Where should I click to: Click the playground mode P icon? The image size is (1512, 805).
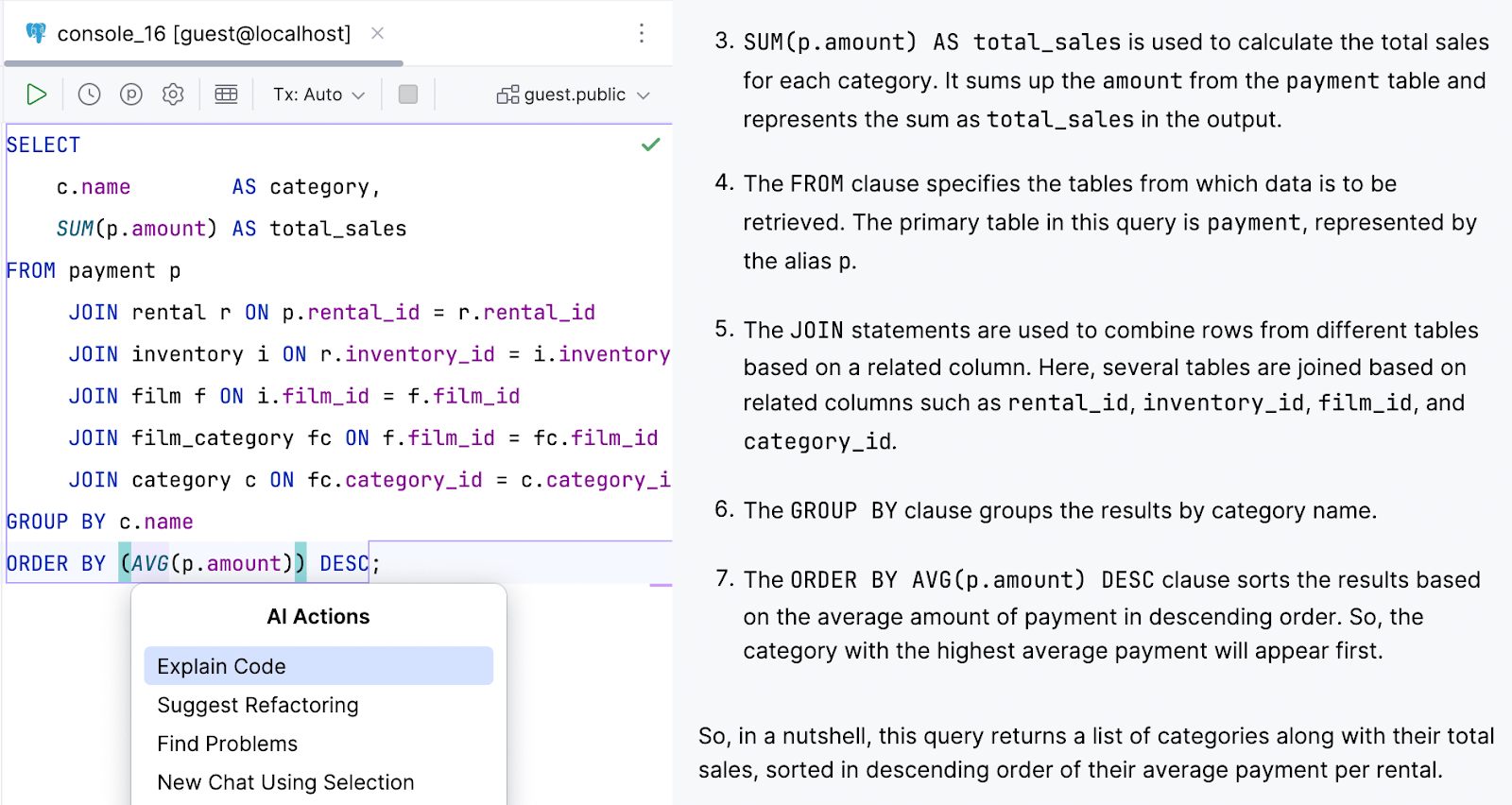pos(131,94)
